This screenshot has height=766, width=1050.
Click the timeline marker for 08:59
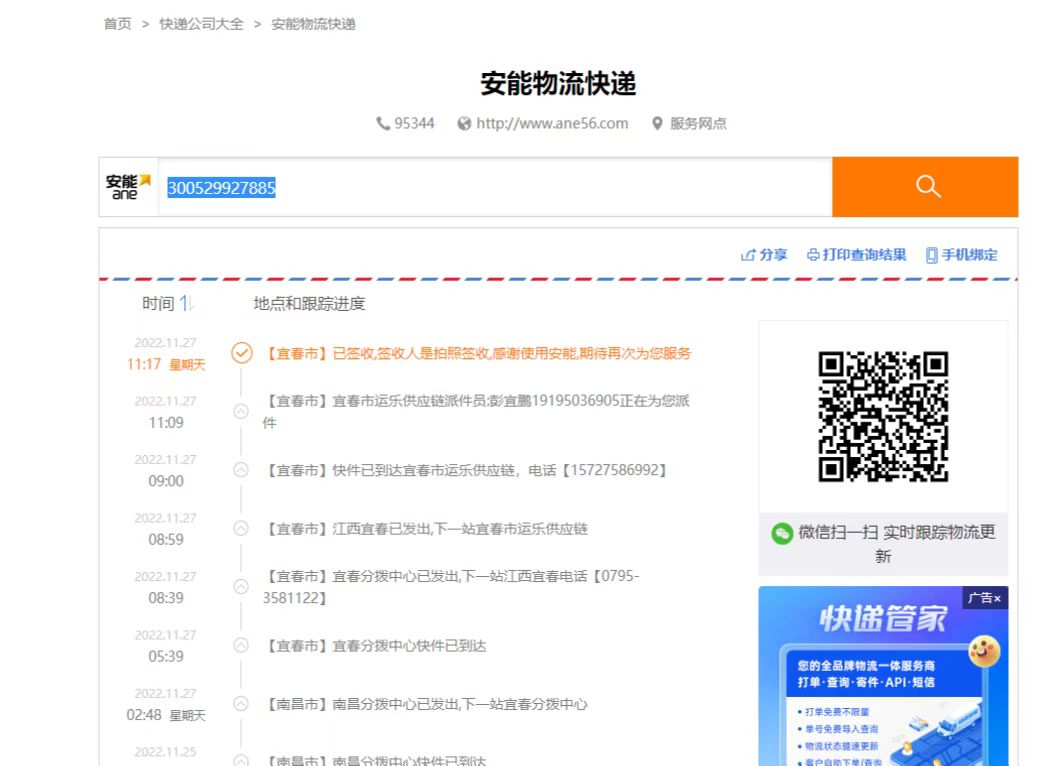pos(241,528)
